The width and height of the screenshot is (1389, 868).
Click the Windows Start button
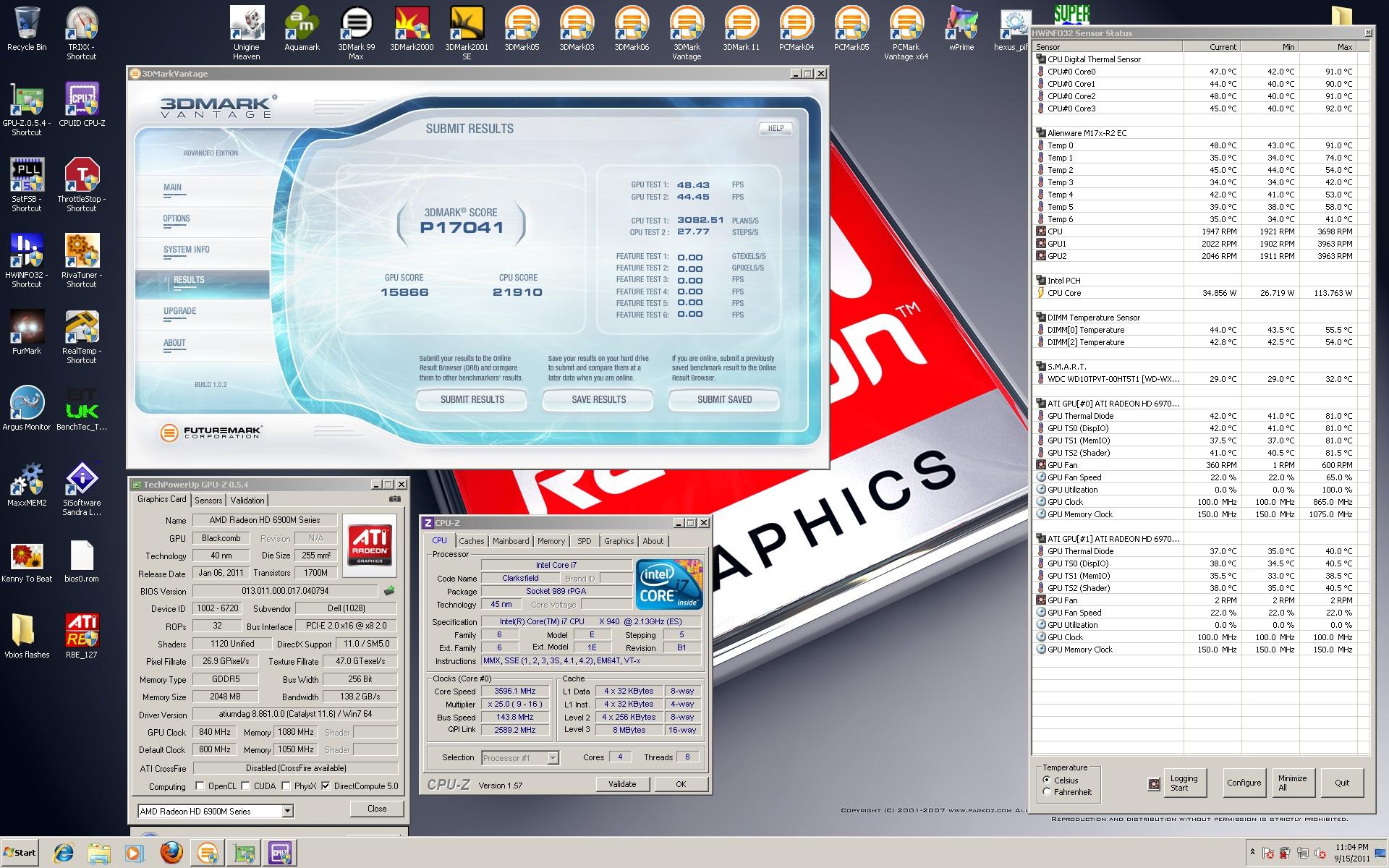tap(20, 853)
